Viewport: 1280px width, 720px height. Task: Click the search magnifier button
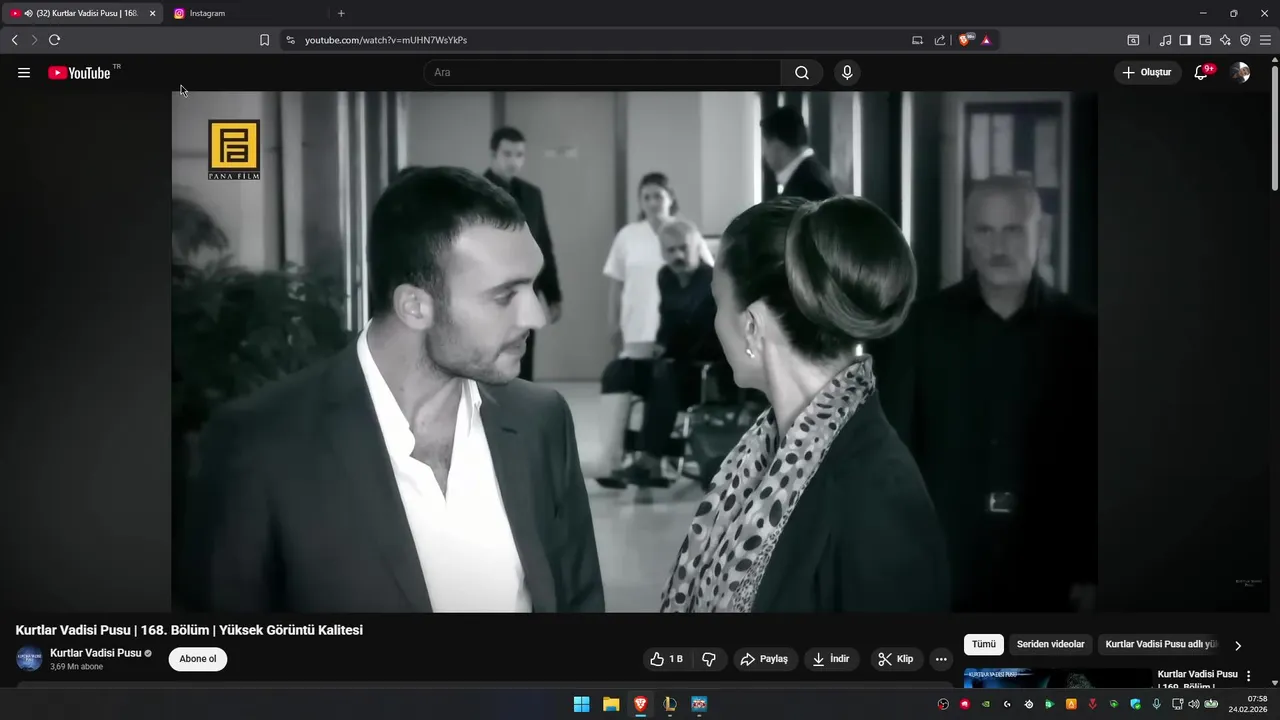[802, 73]
